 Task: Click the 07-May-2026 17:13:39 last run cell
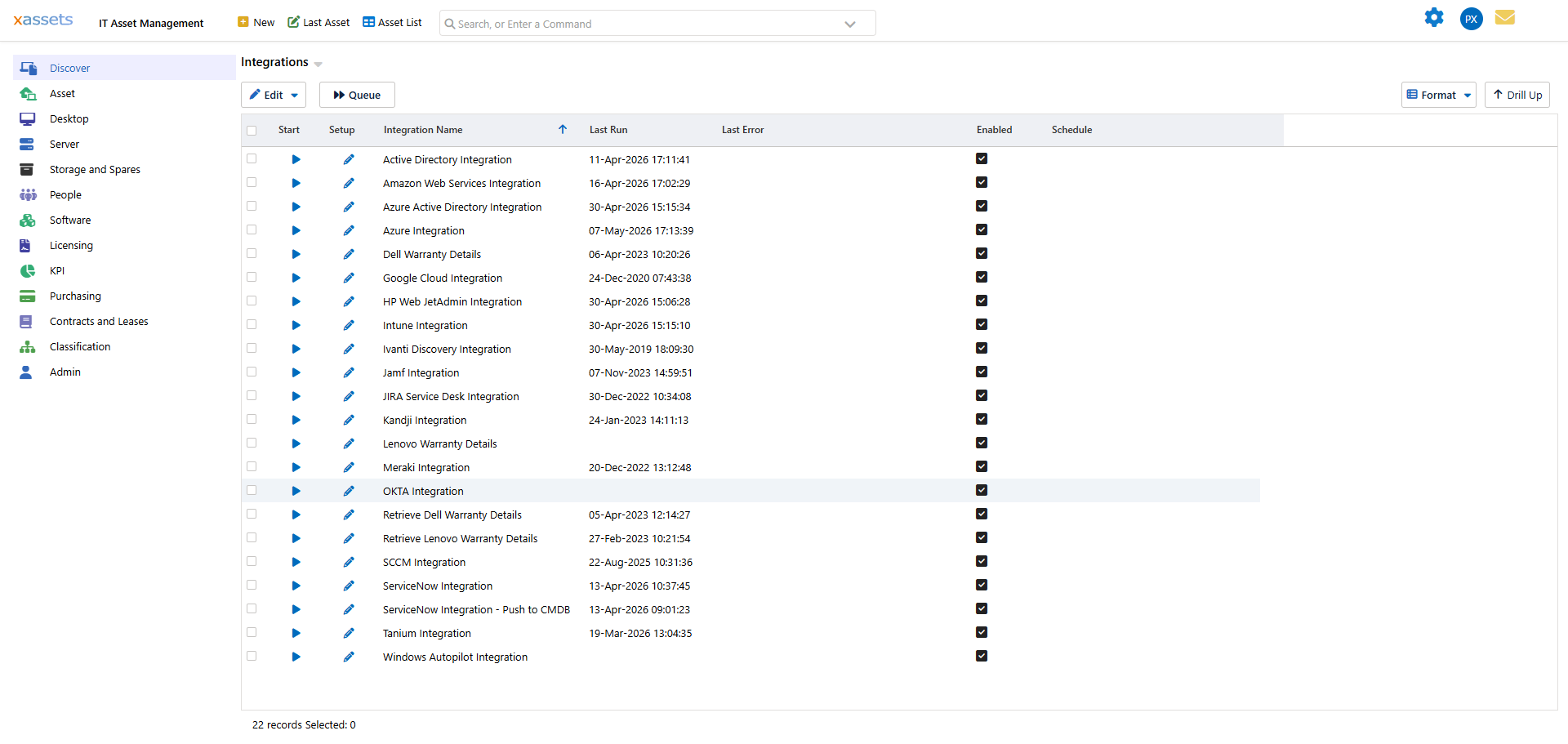coord(641,230)
